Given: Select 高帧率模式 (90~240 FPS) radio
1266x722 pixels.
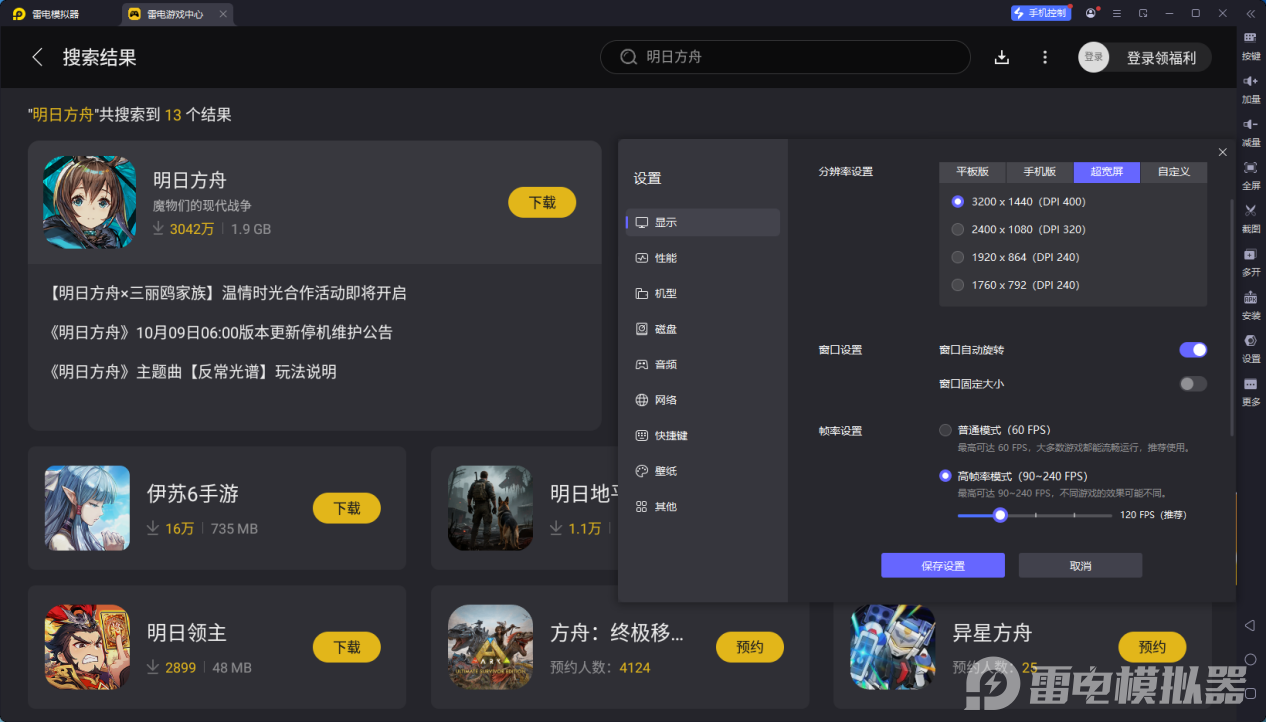Looking at the screenshot, I should click(946, 476).
